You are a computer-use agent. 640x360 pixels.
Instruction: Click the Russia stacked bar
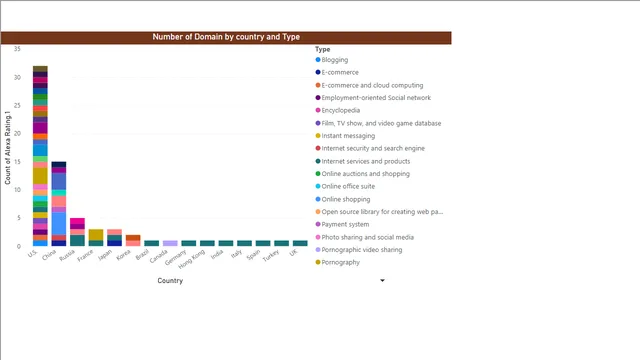tap(78, 232)
